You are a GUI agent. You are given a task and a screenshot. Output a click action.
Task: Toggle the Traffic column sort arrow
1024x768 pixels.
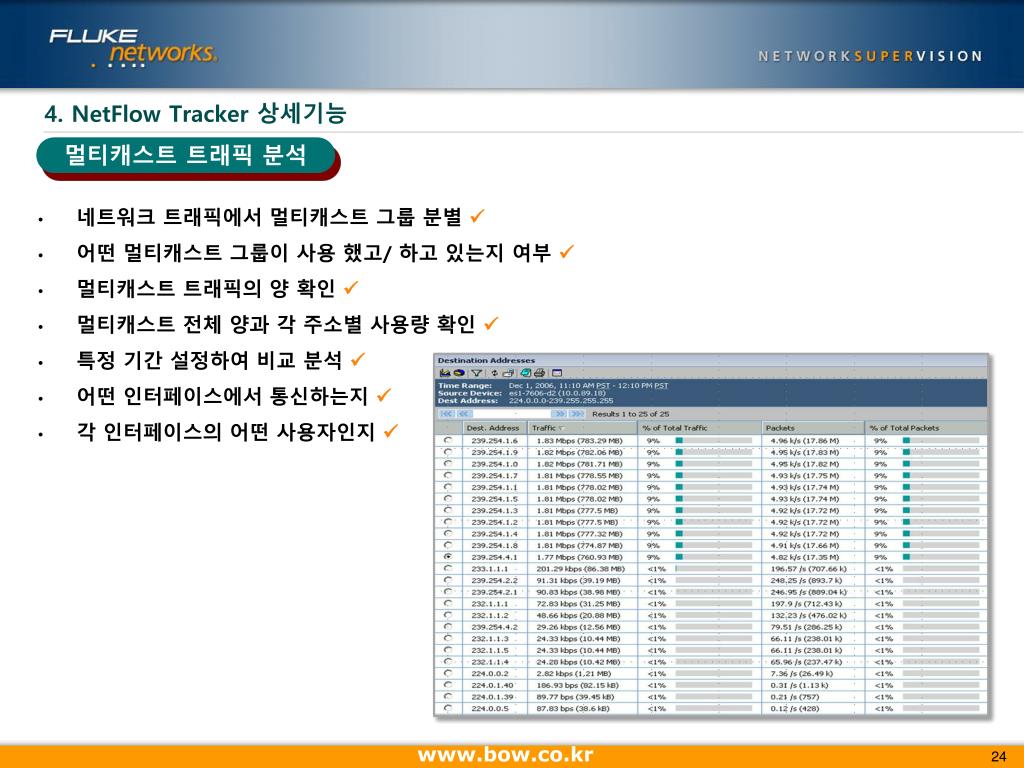(x=561, y=428)
